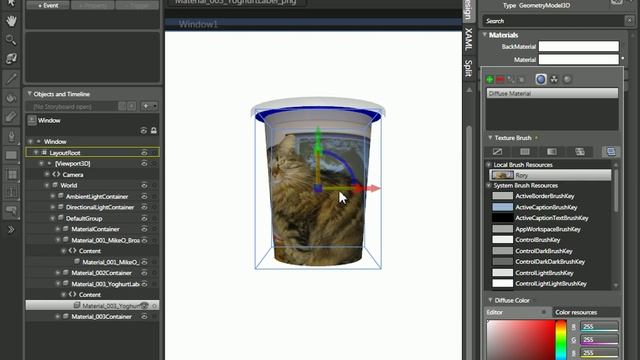The image size is (640, 360).
Task: Select the TextBlock text tool
Action: [x=11, y=192]
